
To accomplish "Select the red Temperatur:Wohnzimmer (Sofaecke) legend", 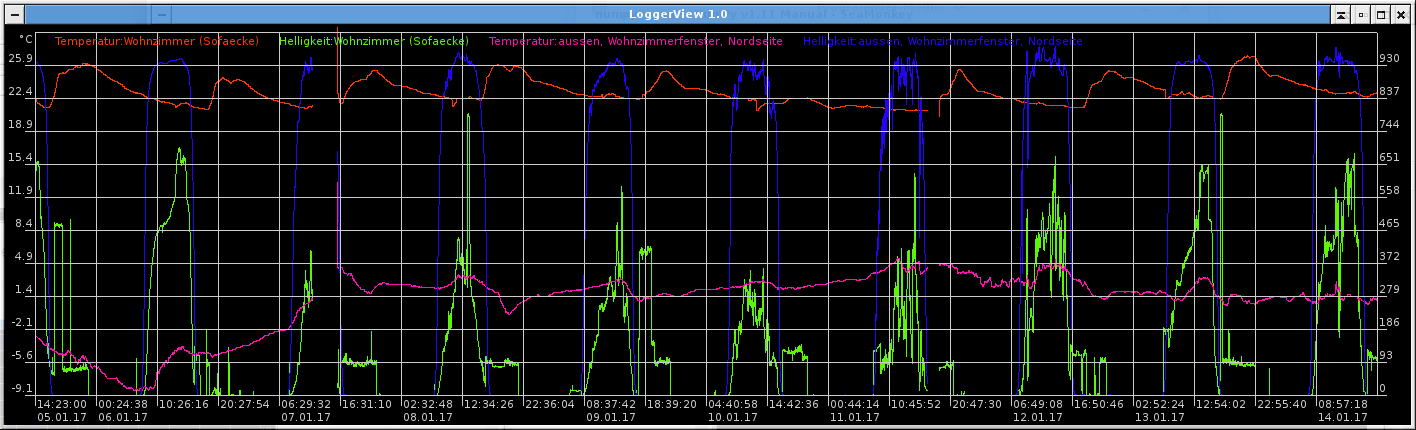I will 157,42.
